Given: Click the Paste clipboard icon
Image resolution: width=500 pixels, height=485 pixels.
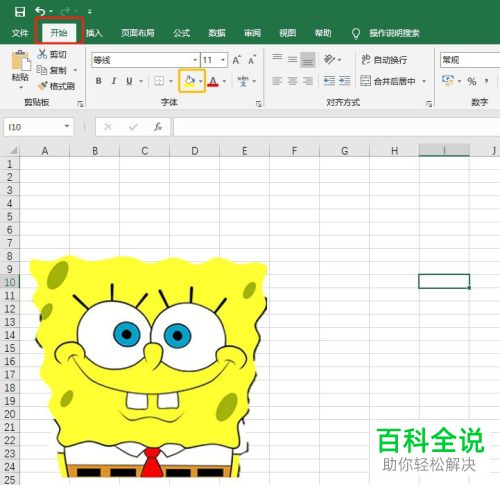Looking at the screenshot, I should click(20, 60).
